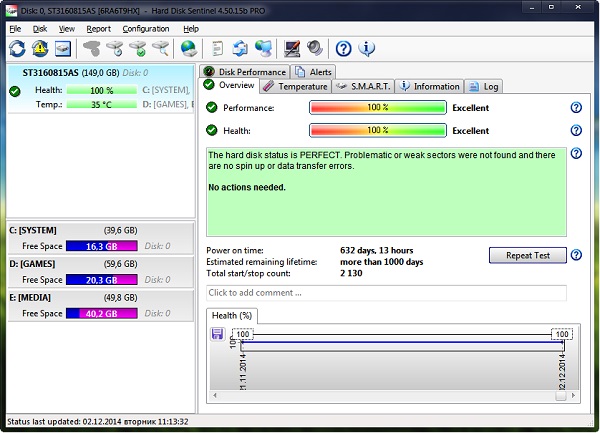Click the yellow warning alert toolbar icon
Screen dimensions: 600x433
[x=40, y=49]
